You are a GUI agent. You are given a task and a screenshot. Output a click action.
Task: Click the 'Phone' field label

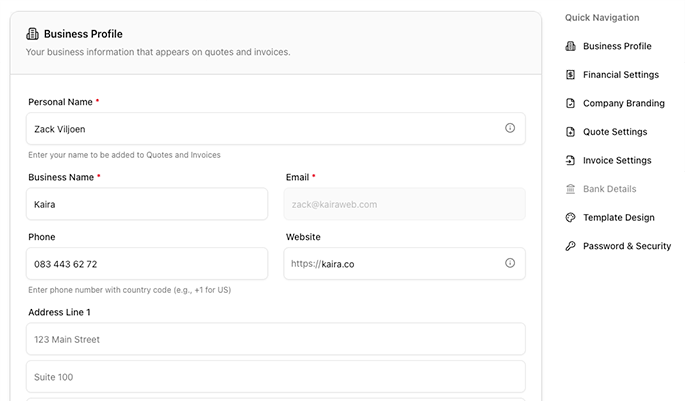[x=42, y=237]
